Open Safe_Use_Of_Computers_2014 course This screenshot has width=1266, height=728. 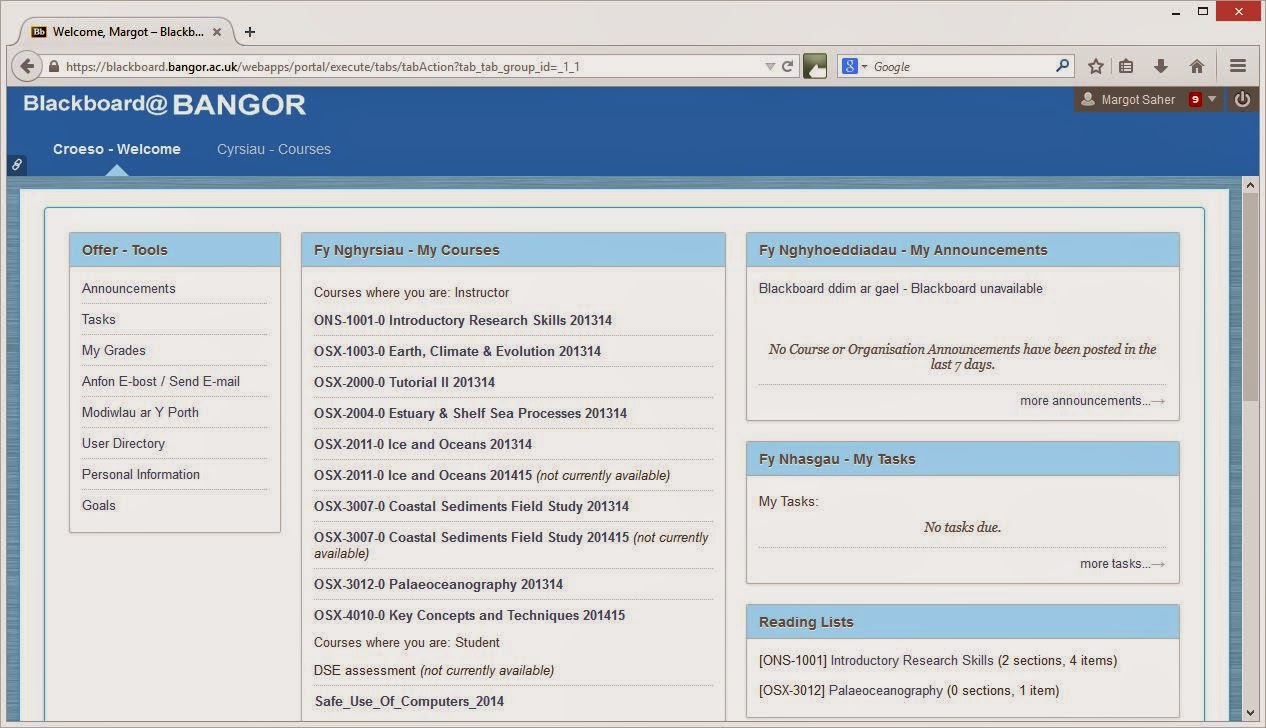(x=409, y=701)
